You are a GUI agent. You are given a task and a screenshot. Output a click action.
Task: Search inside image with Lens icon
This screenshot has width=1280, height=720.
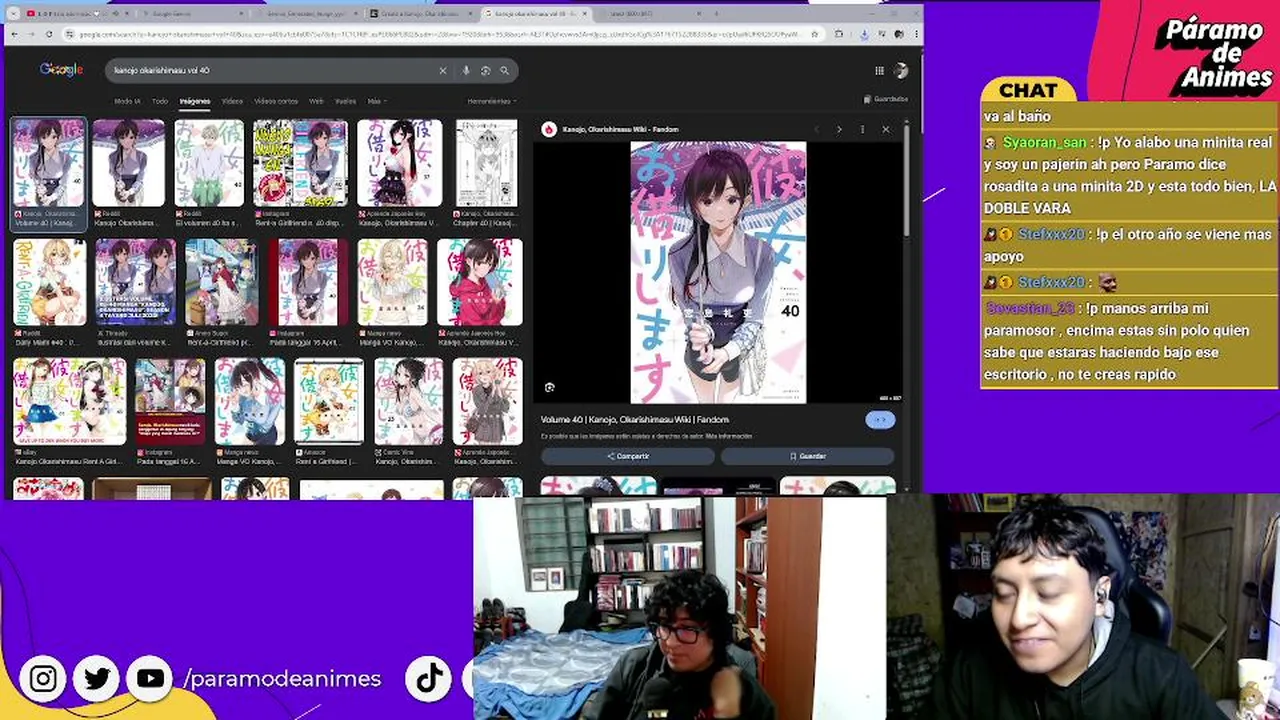tap(549, 387)
